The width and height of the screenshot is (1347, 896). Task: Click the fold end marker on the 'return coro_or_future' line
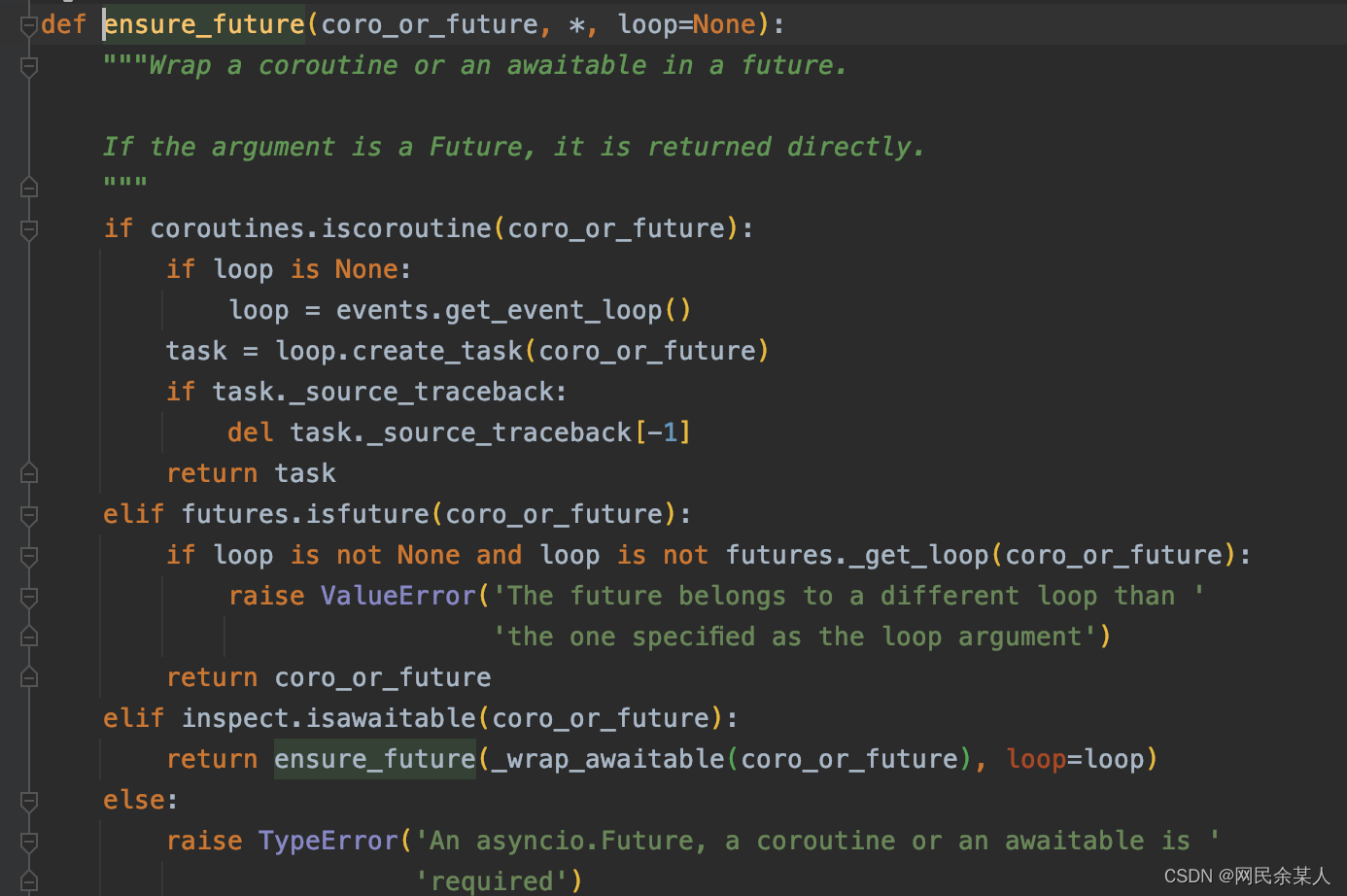pyautogui.click(x=29, y=677)
